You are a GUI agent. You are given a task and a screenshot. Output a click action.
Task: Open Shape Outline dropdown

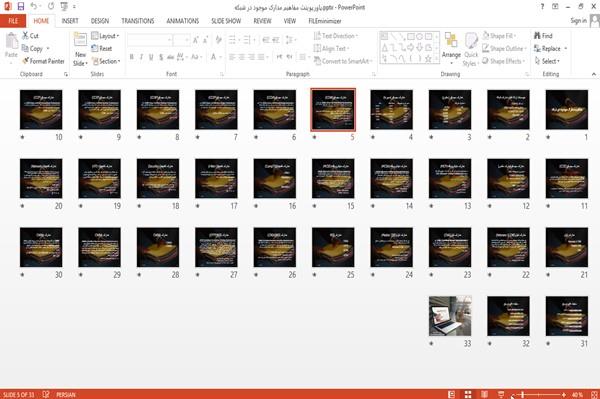point(504,49)
